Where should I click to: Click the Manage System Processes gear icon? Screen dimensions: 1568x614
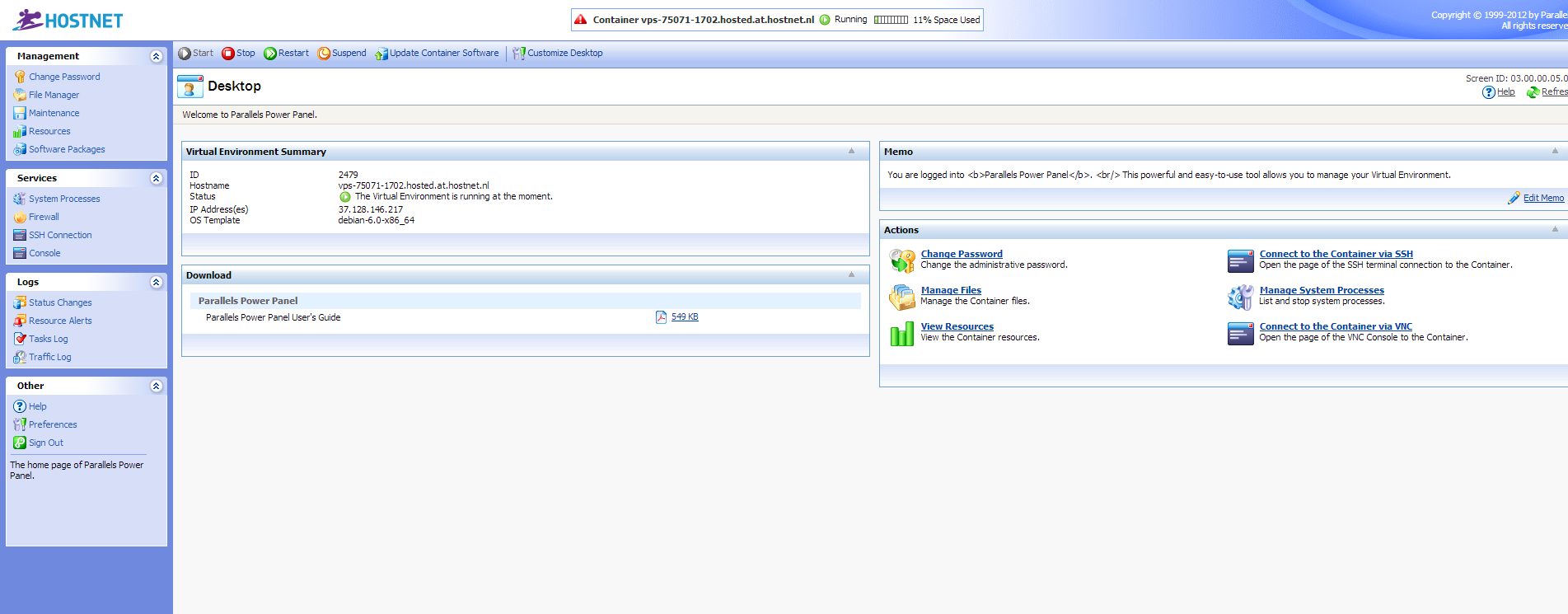(x=1240, y=297)
